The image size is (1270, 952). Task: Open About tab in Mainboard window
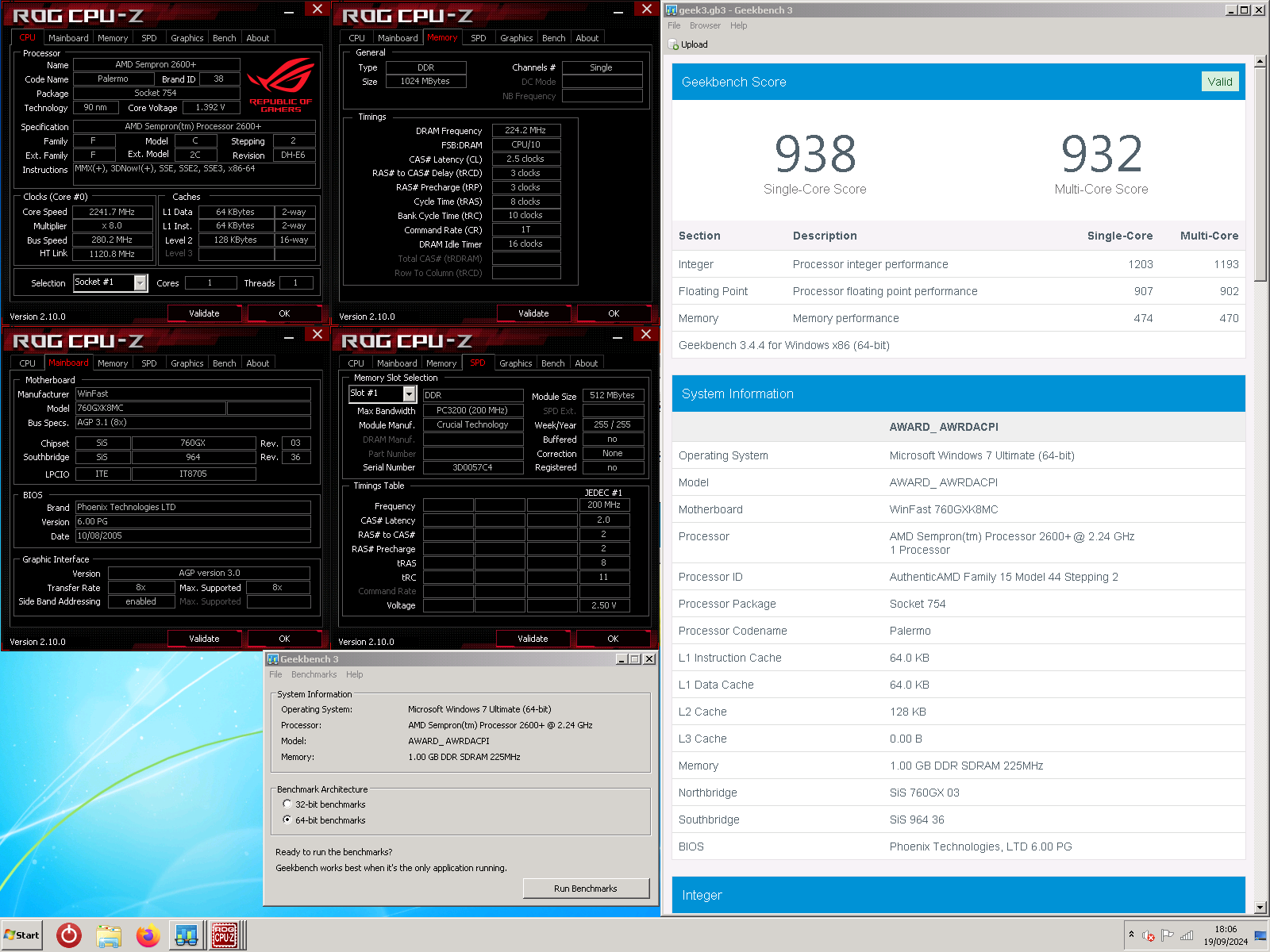258,363
